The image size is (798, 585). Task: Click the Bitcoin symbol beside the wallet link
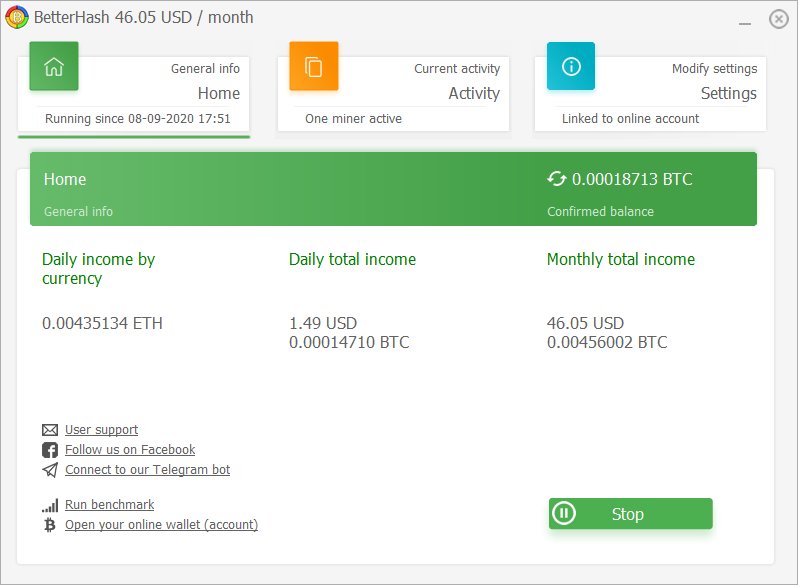pyautogui.click(x=50, y=525)
